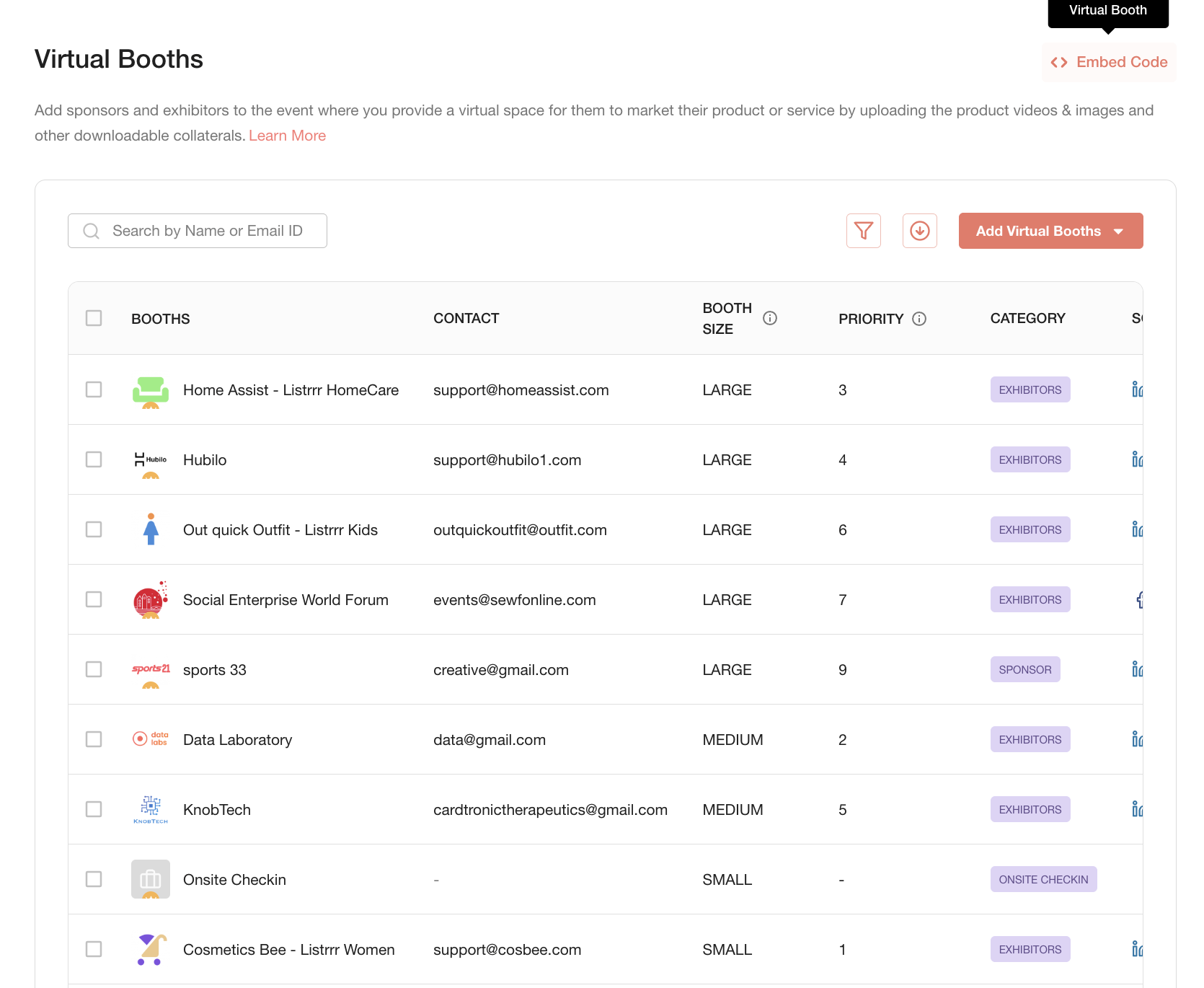The height and width of the screenshot is (988, 1204).
Task: Click the Data Laboratory booth logo
Action: [151, 740]
